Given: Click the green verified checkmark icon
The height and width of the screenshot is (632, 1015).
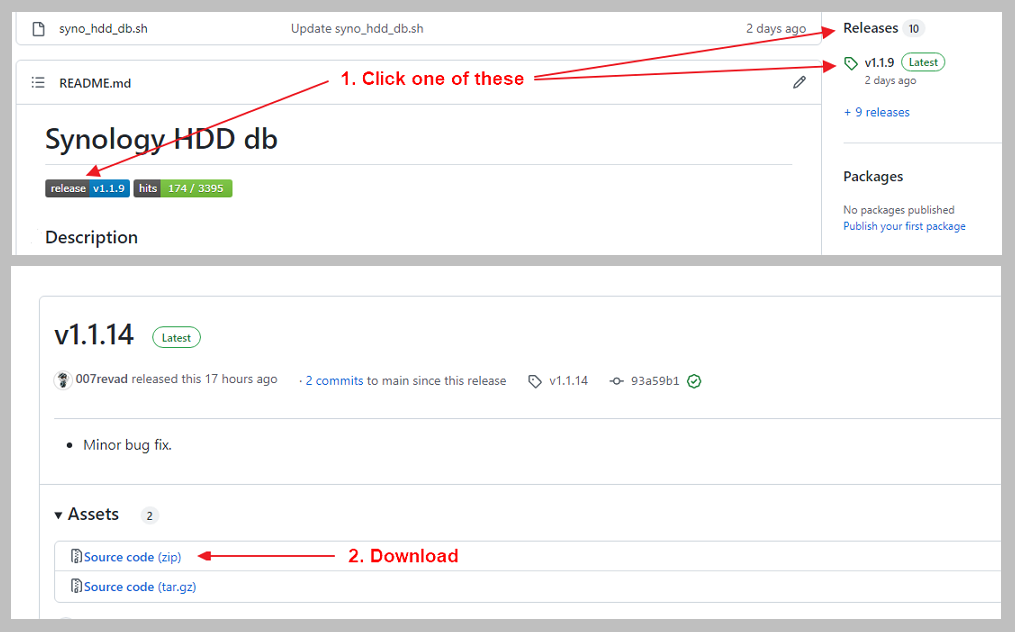Looking at the screenshot, I should [694, 381].
